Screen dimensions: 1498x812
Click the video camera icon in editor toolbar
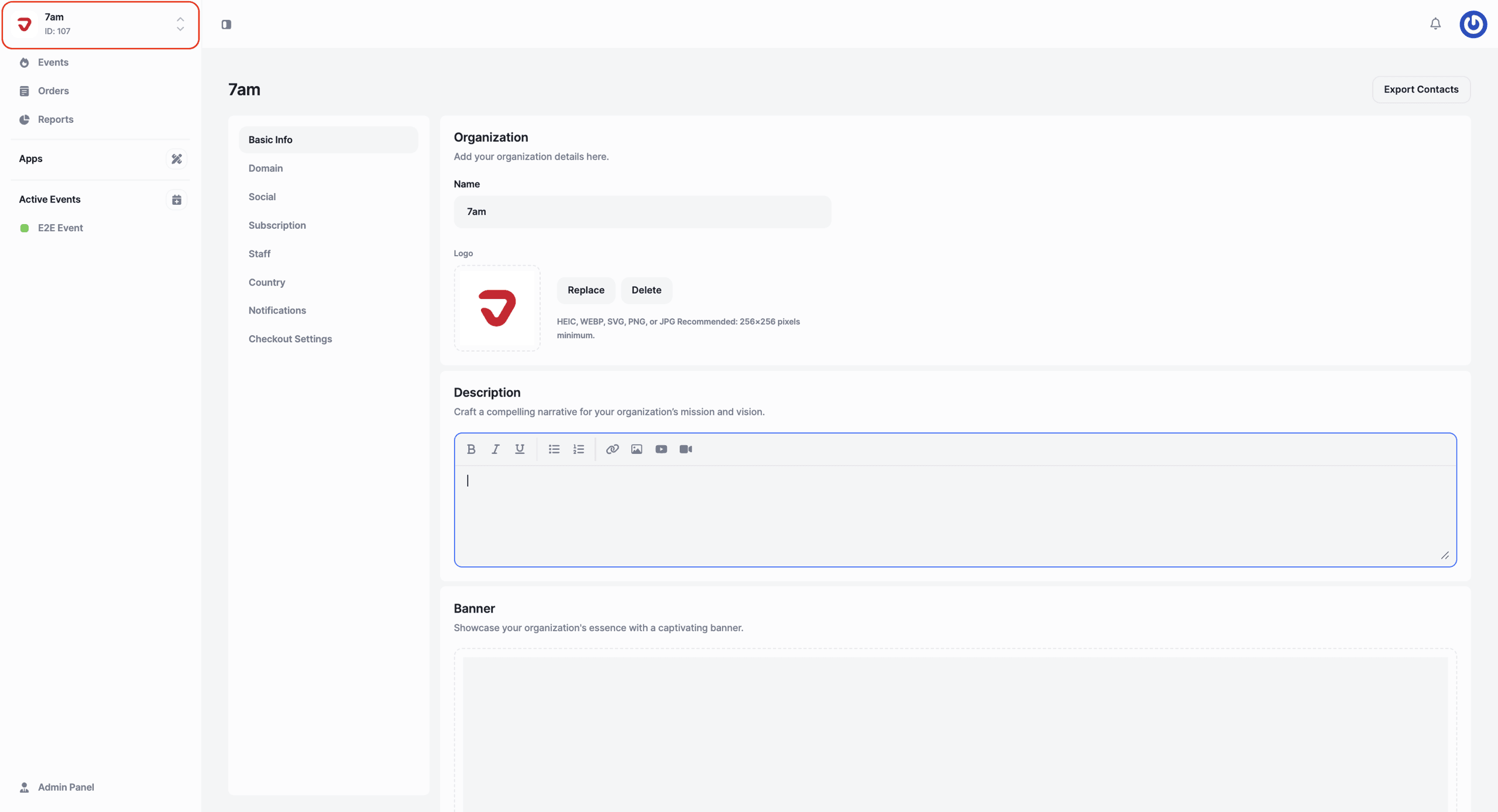coord(686,449)
